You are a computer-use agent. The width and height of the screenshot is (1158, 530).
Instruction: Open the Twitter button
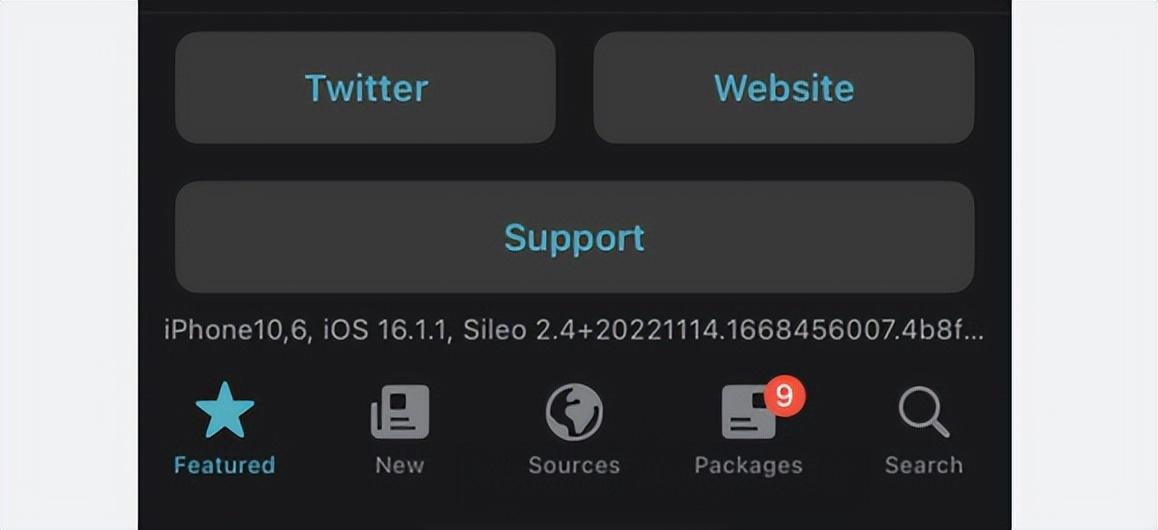pyautogui.click(x=366, y=87)
